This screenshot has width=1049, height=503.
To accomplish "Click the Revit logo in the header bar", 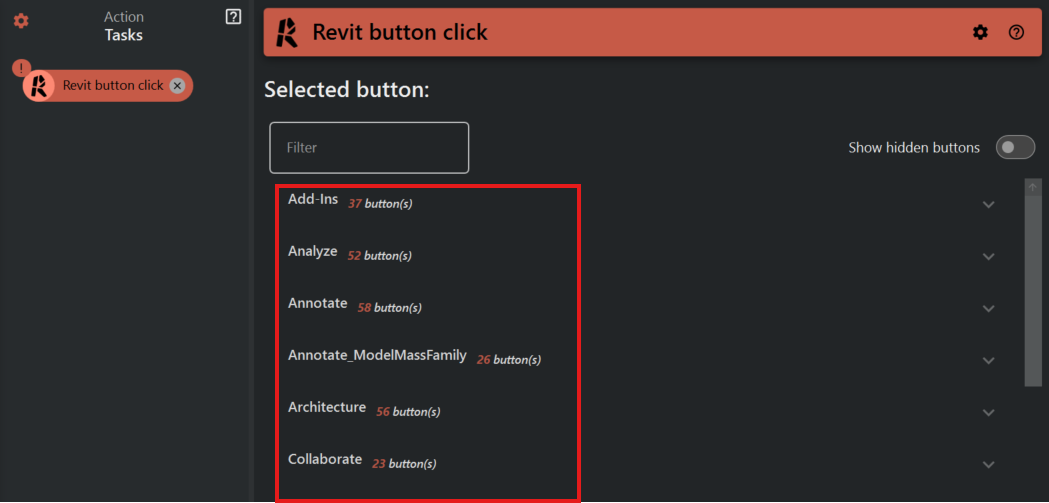I will (288, 32).
